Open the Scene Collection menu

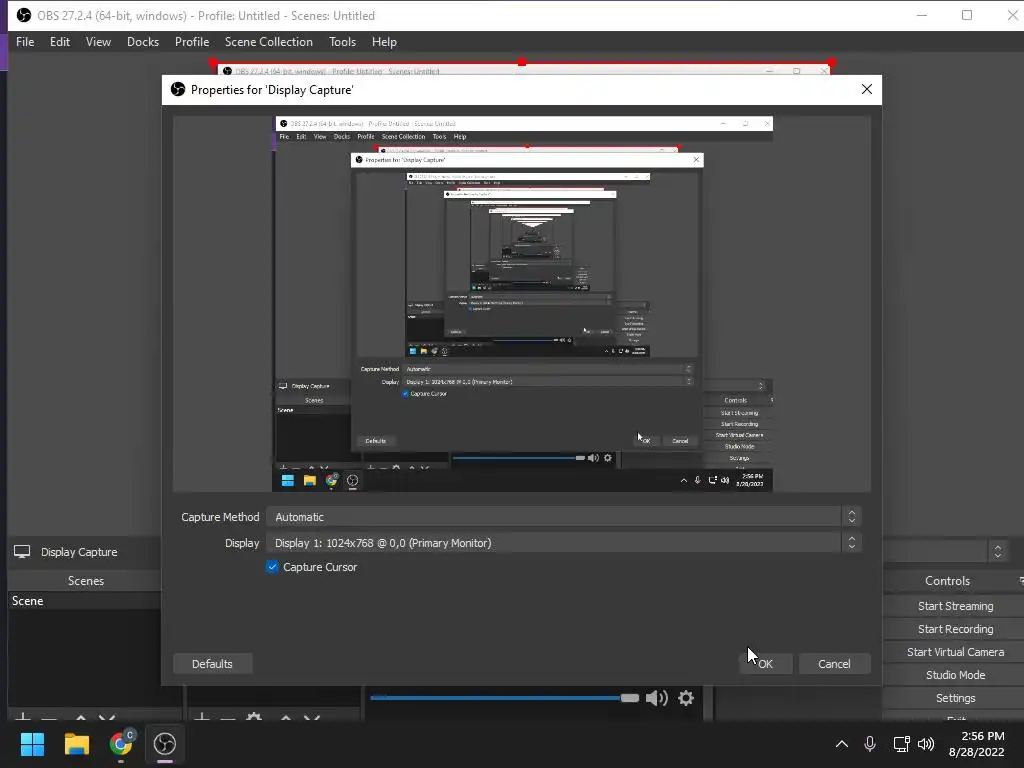pyautogui.click(x=268, y=42)
